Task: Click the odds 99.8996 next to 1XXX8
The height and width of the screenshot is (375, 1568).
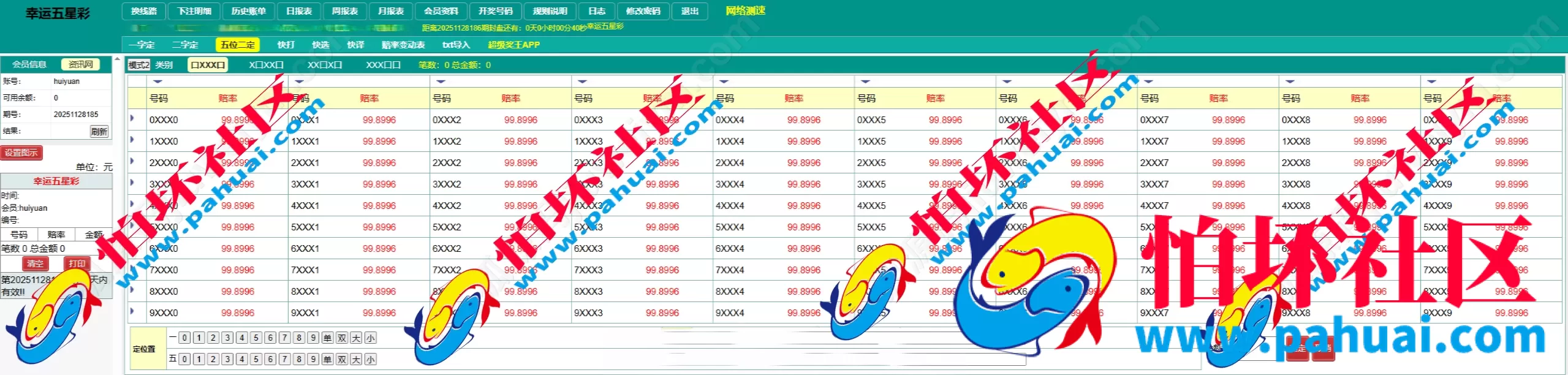Action: coord(1370,142)
